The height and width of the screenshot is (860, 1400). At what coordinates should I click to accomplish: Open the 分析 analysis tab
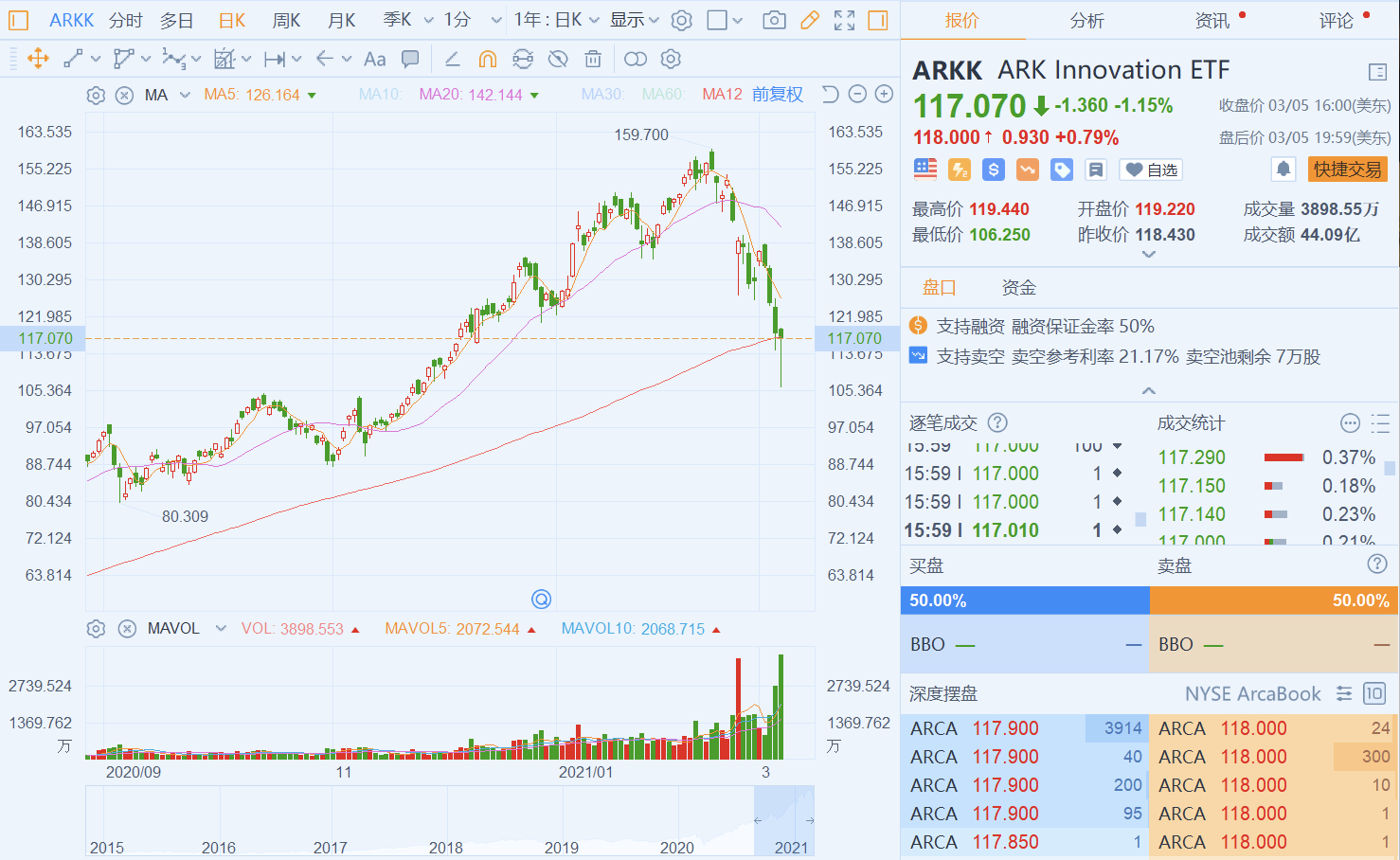point(1086,21)
